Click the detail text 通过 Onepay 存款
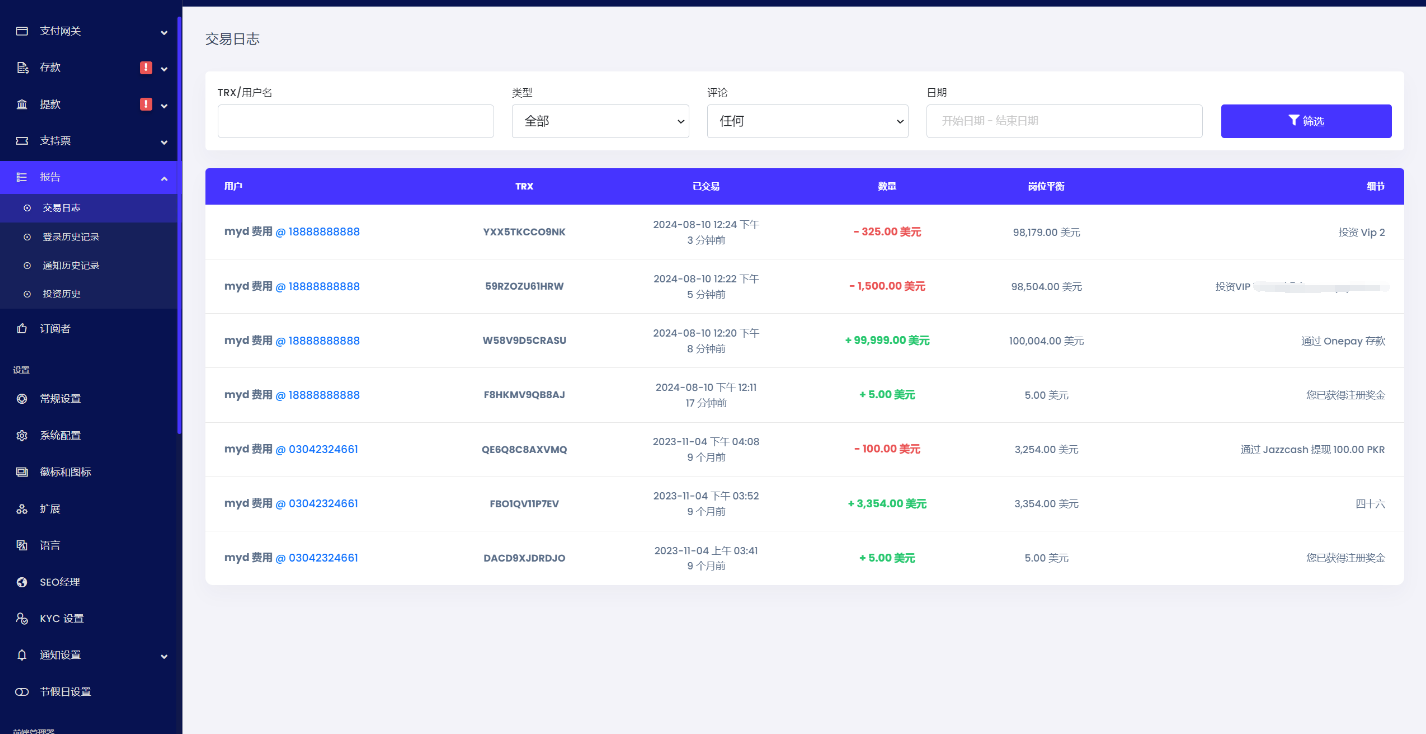1426x734 pixels. pyautogui.click(x=1343, y=341)
